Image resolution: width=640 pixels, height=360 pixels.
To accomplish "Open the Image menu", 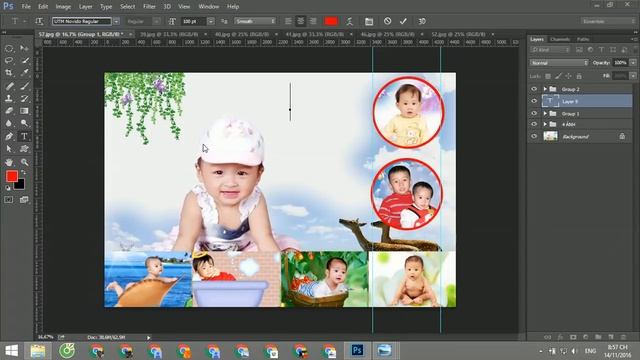I will pos(63,7).
